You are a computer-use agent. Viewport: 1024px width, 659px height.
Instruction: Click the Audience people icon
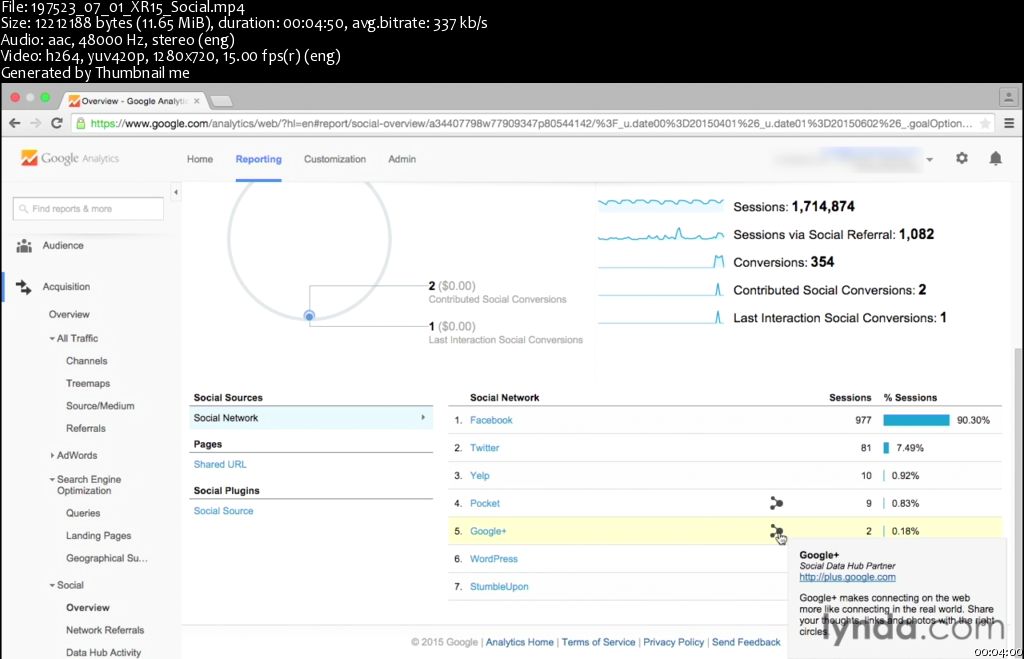click(24, 246)
